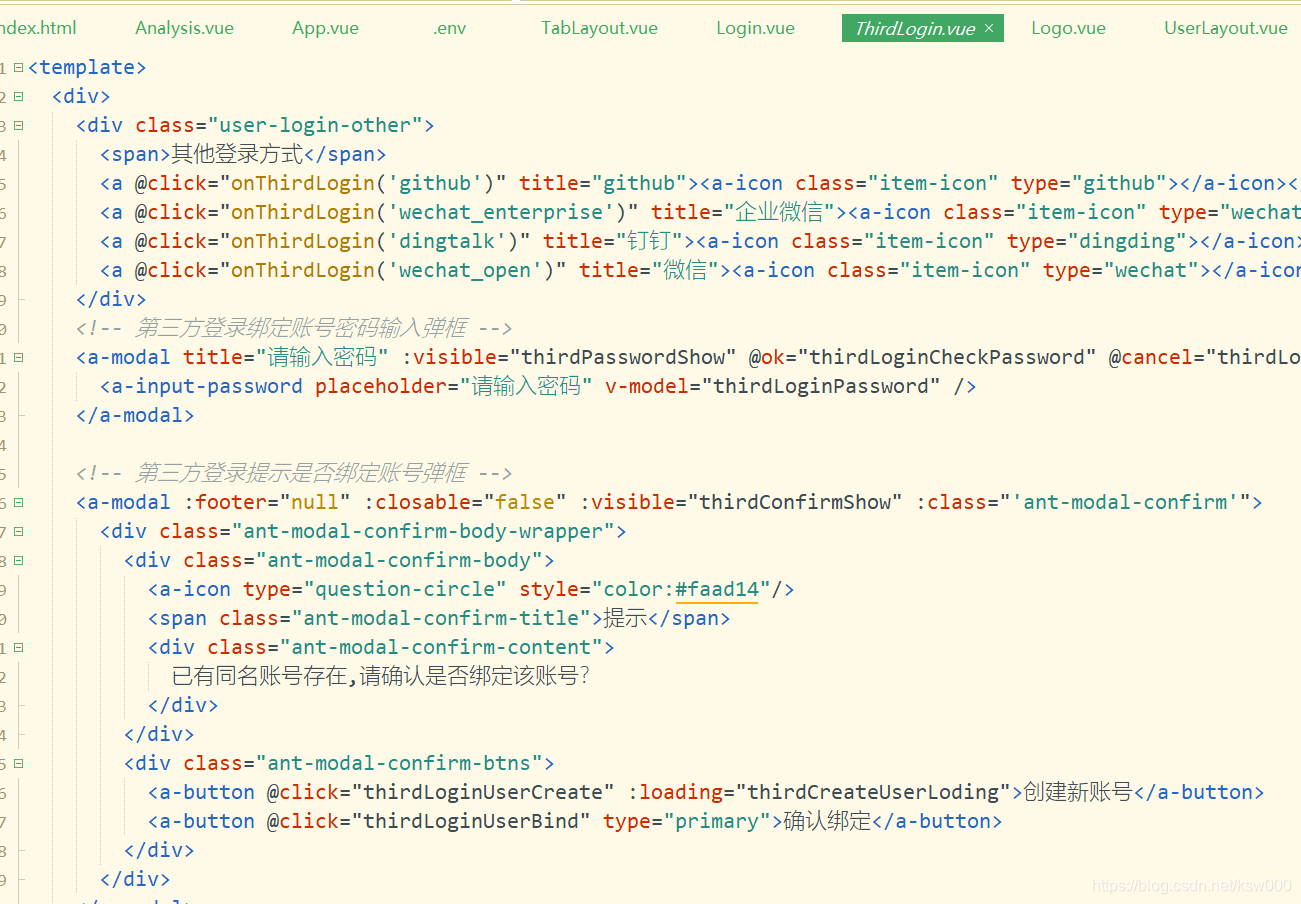The image size is (1301, 904).
Task: Place cursor on onThirdLogin('github')
Action: click(363, 183)
